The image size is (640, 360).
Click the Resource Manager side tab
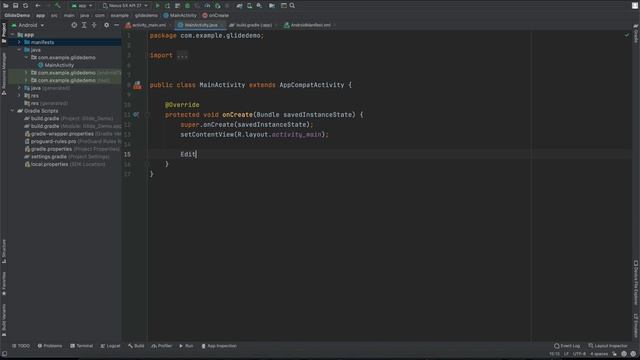pos(4,73)
